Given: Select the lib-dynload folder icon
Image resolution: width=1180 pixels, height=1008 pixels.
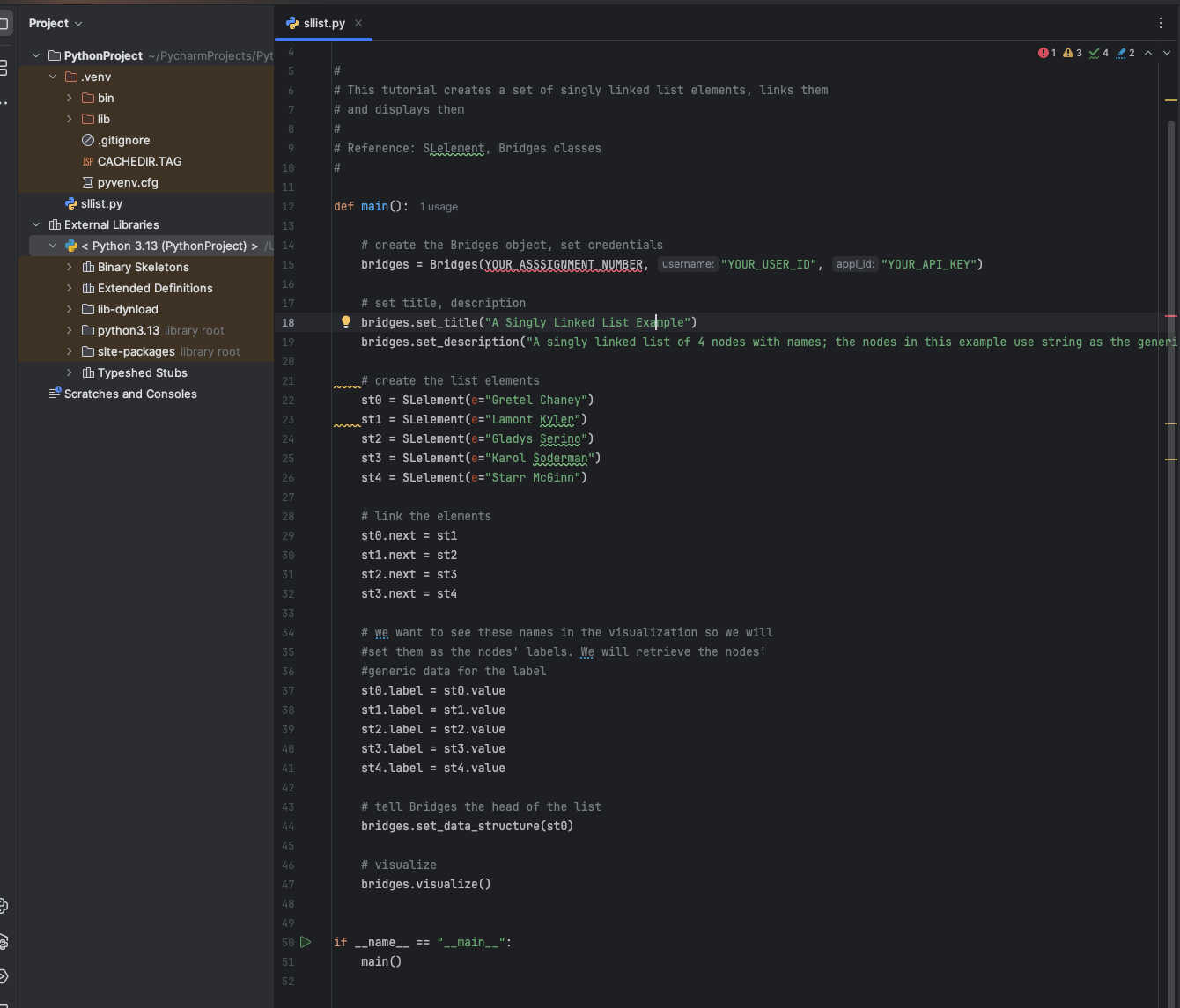Looking at the screenshot, I should click(x=88, y=309).
